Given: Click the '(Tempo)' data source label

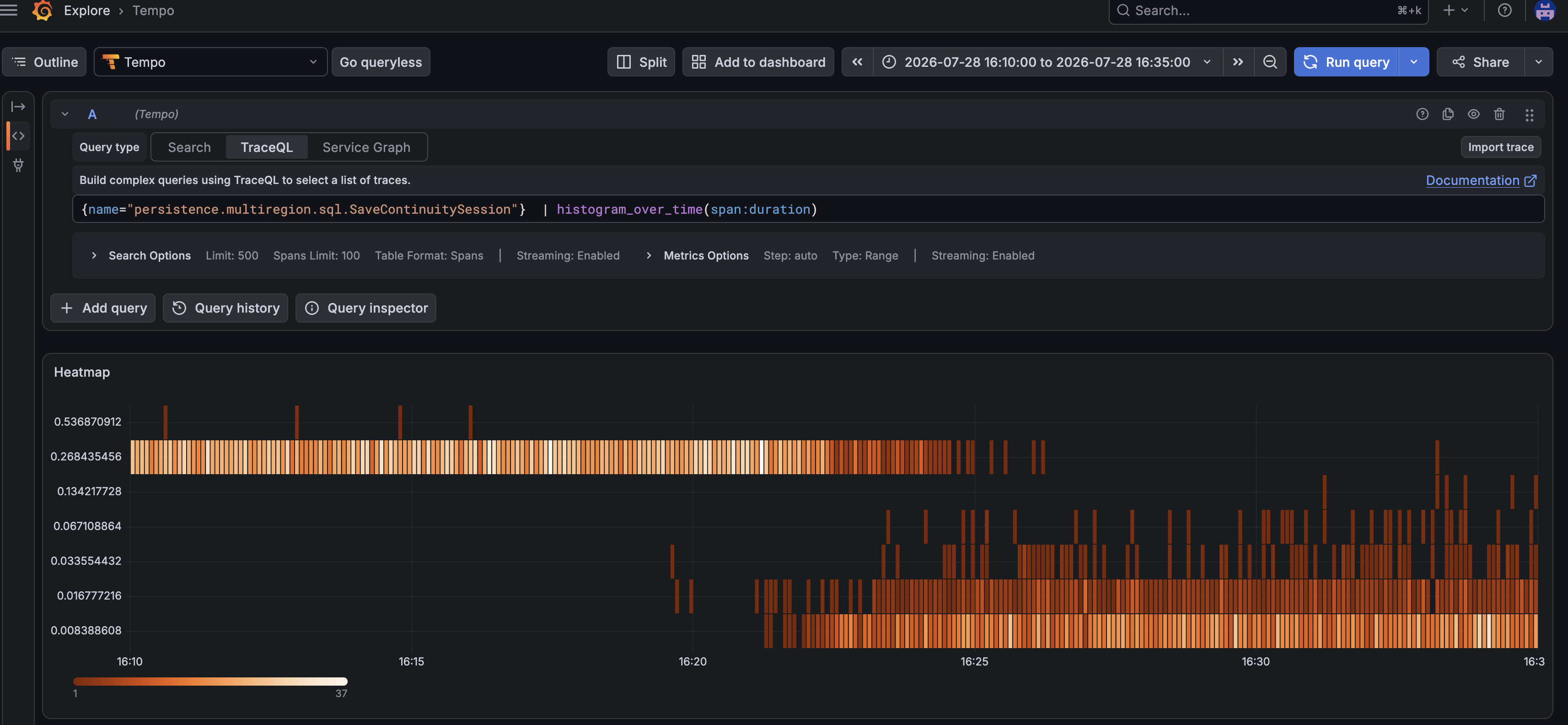Looking at the screenshot, I should [x=156, y=114].
